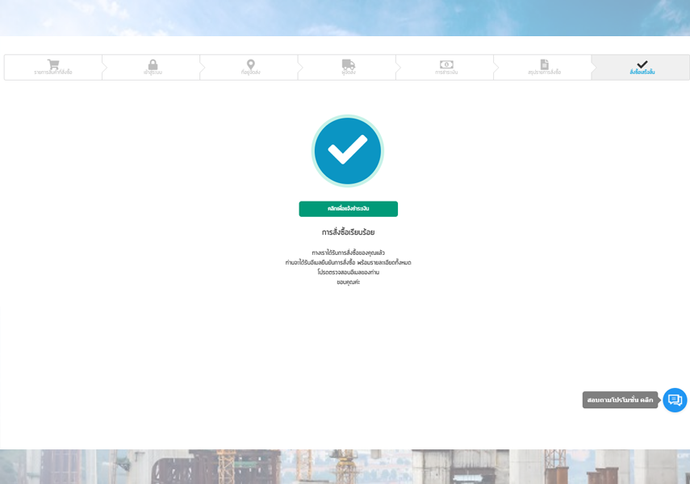Click the 'การสั่งซื้อเรียบร้อย' heading text

point(348,232)
